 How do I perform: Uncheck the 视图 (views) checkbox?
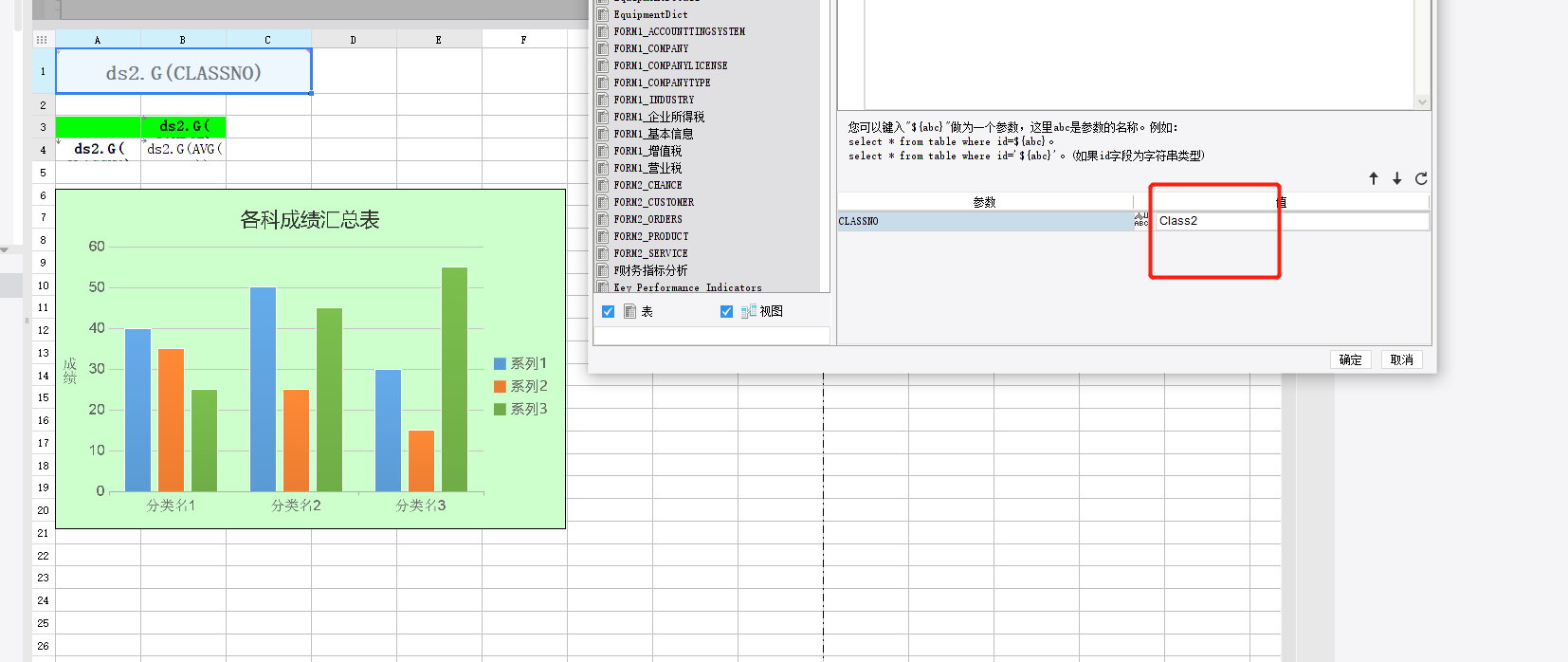pos(726,311)
